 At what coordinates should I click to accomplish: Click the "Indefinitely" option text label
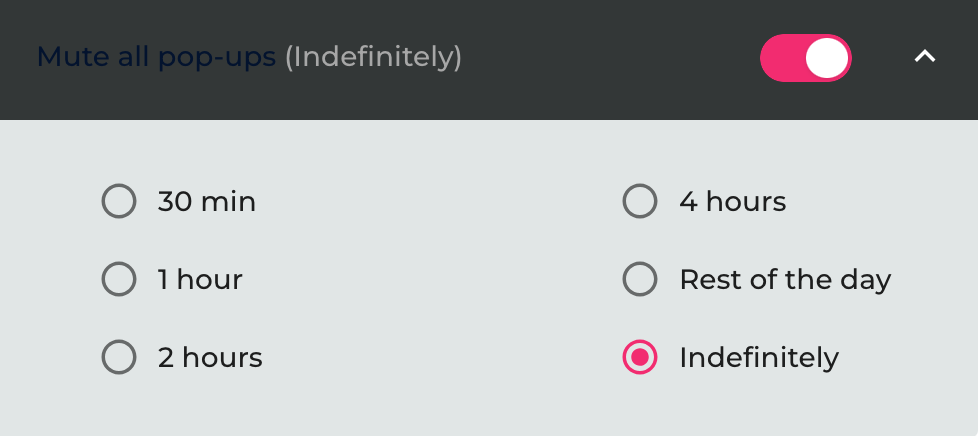coord(759,357)
